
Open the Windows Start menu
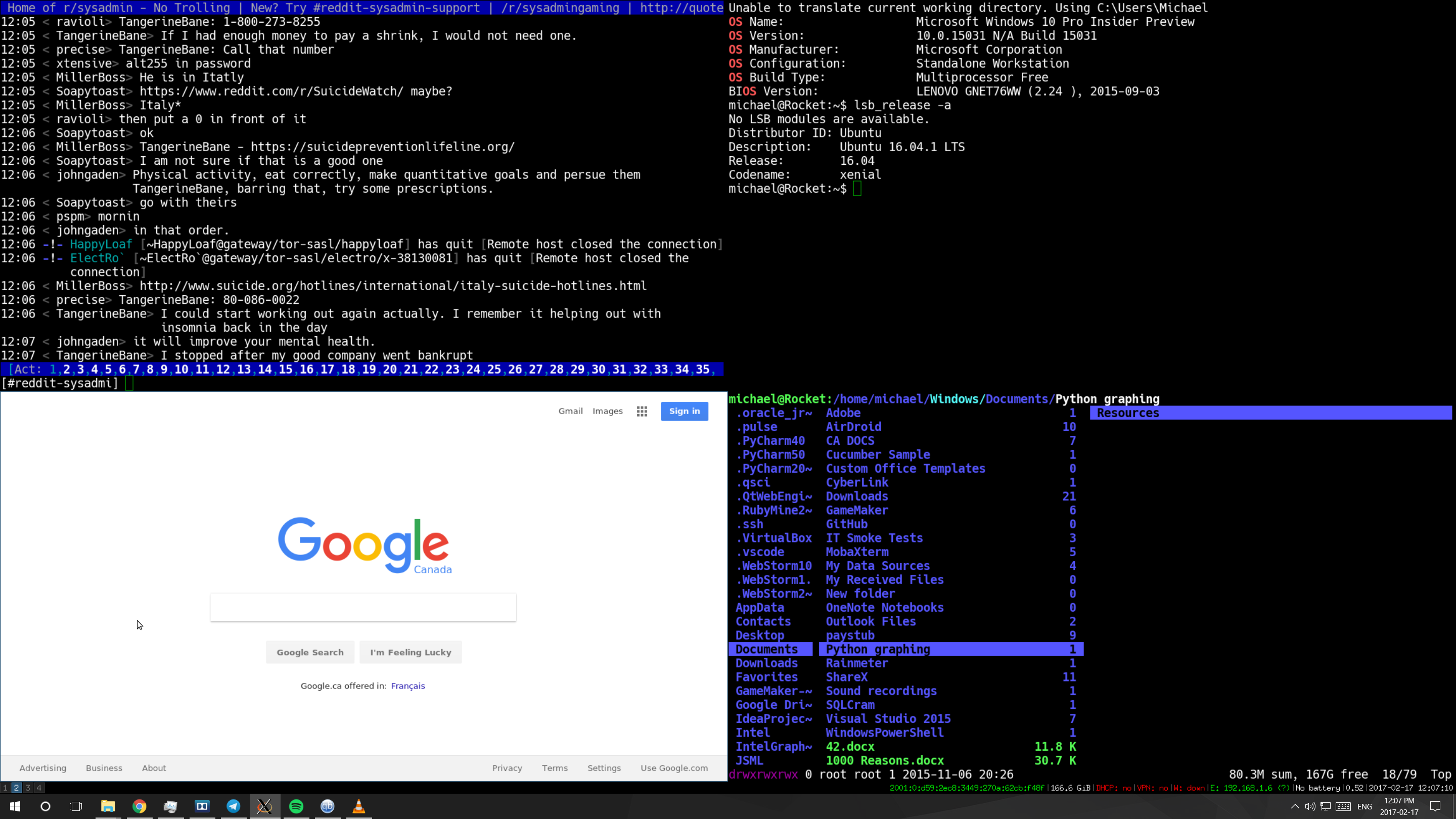(15, 806)
